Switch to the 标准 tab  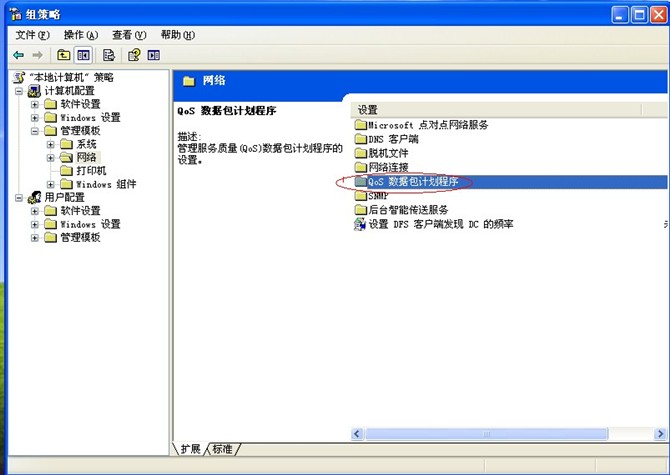[x=223, y=450]
